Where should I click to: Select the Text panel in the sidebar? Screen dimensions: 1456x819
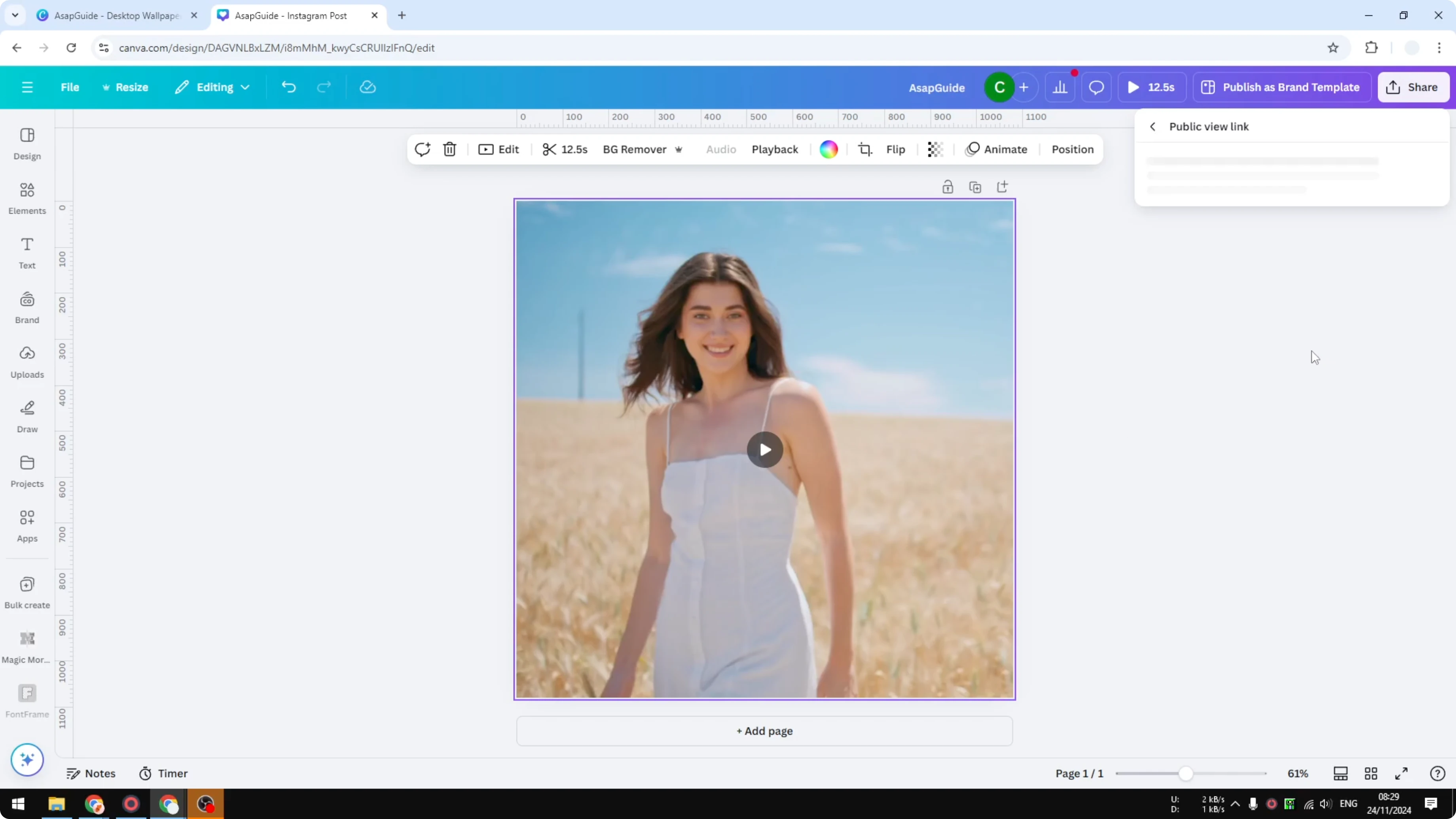point(27,253)
